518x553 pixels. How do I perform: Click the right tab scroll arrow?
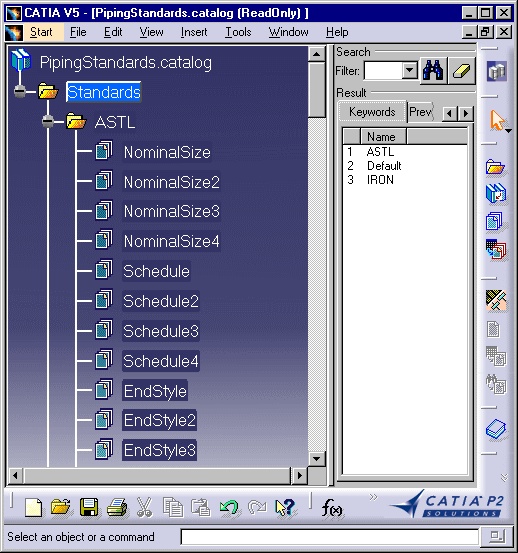[466, 113]
